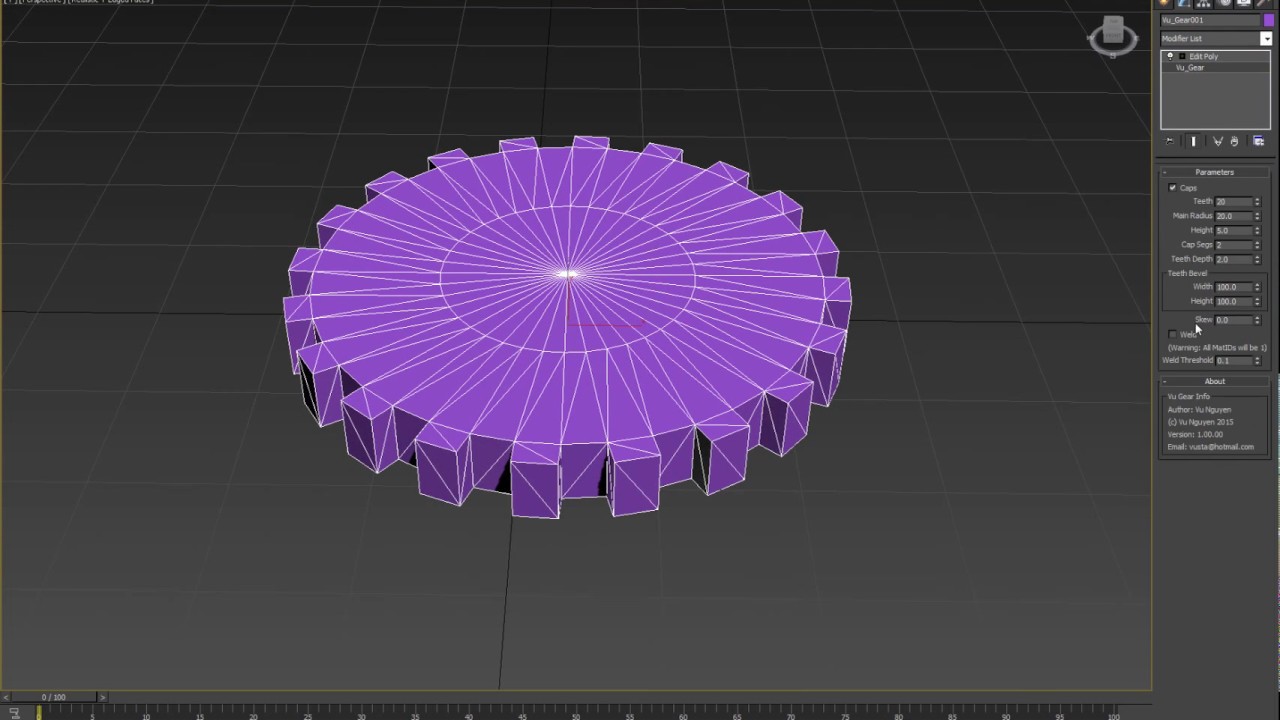Click the Teeth spinner arrows

pyautogui.click(x=1258, y=201)
